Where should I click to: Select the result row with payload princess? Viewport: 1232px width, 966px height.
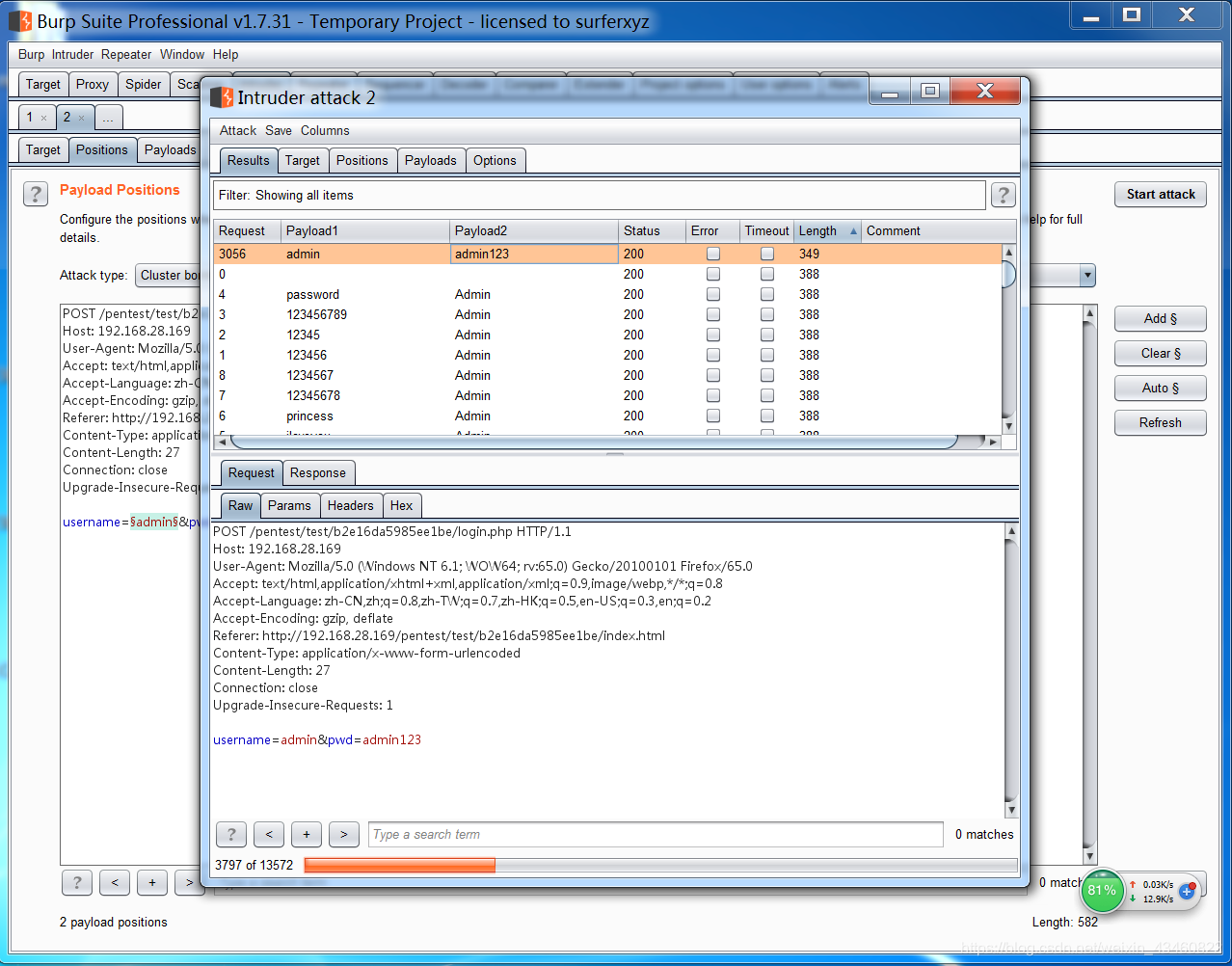pos(607,416)
